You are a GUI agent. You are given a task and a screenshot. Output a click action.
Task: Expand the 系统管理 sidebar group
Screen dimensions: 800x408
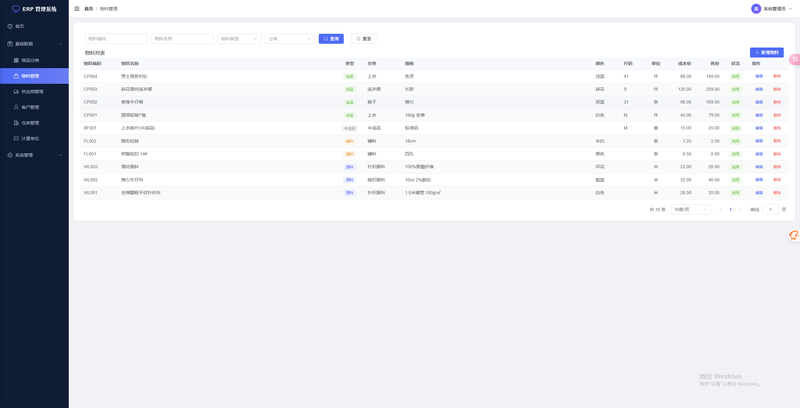click(x=34, y=155)
